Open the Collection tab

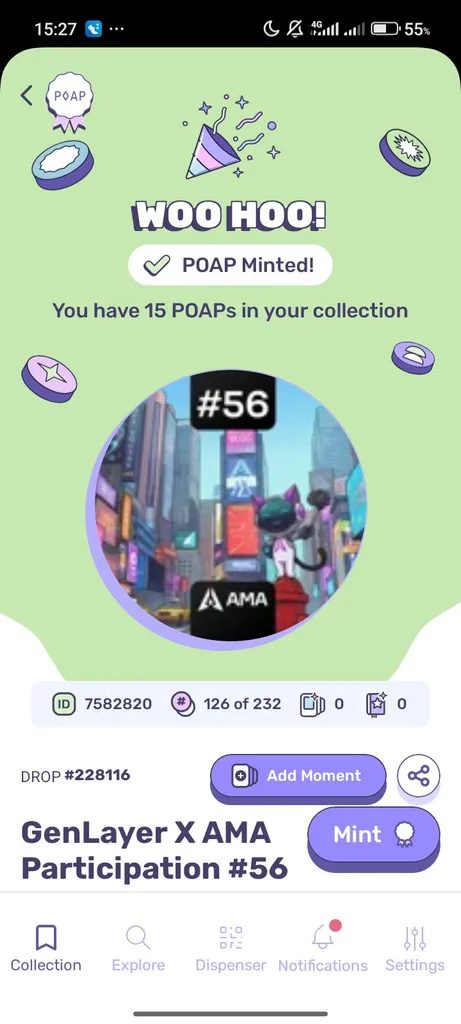point(46,948)
